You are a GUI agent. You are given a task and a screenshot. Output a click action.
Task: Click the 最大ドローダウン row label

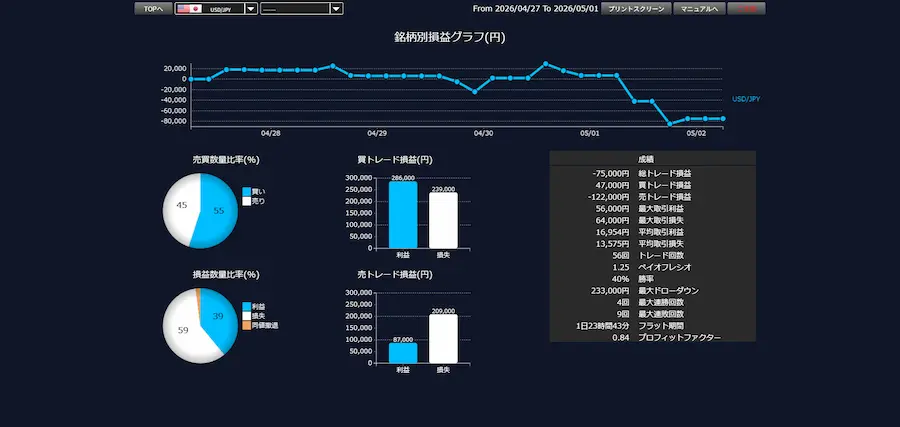point(669,290)
